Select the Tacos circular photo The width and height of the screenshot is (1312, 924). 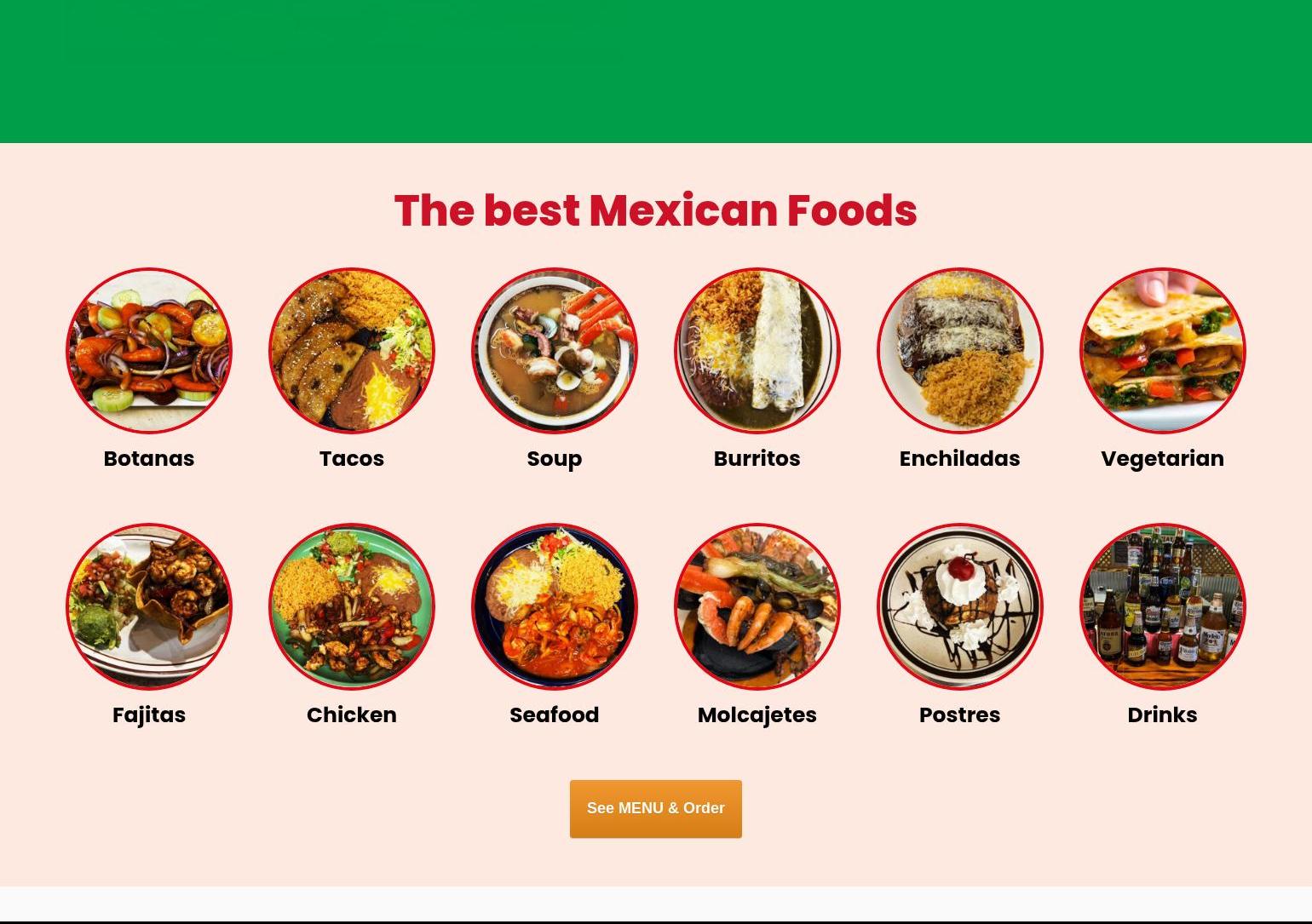click(x=352, y=351)
